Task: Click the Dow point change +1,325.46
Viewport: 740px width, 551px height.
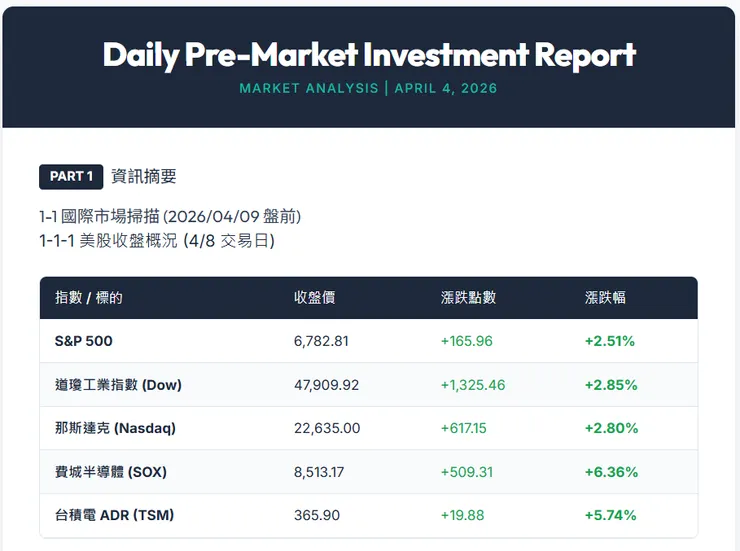Action: (x=473, y=384)
